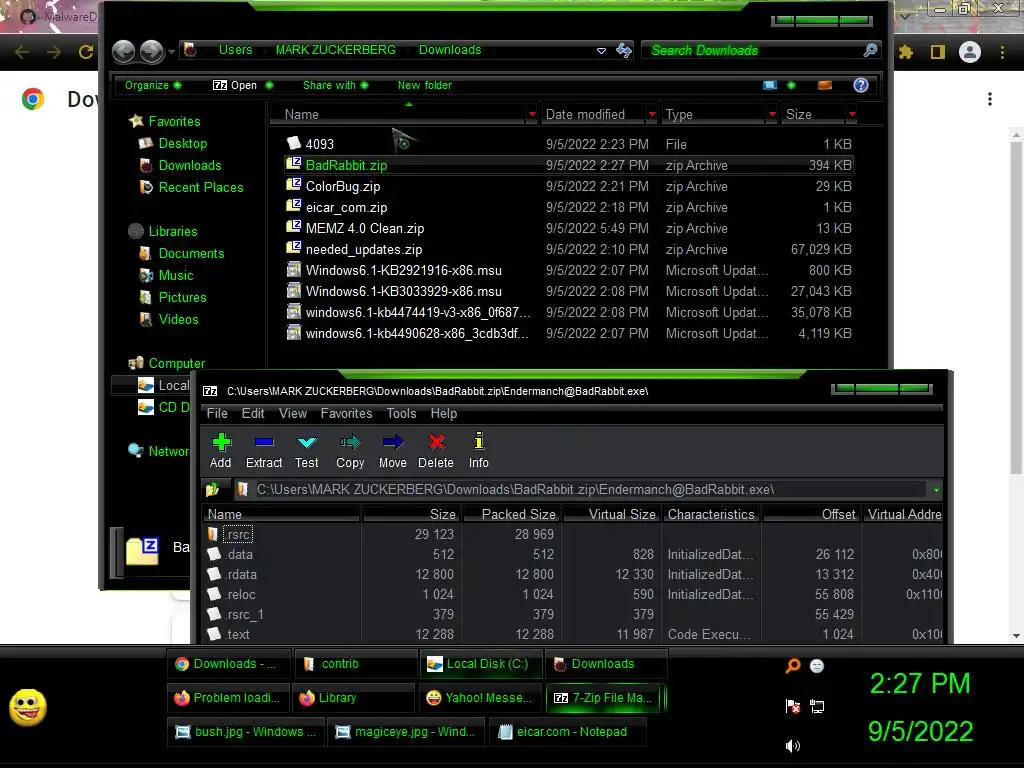
Task: Click the smiley Start button on taskbar
Action: (x=28, y=707)
